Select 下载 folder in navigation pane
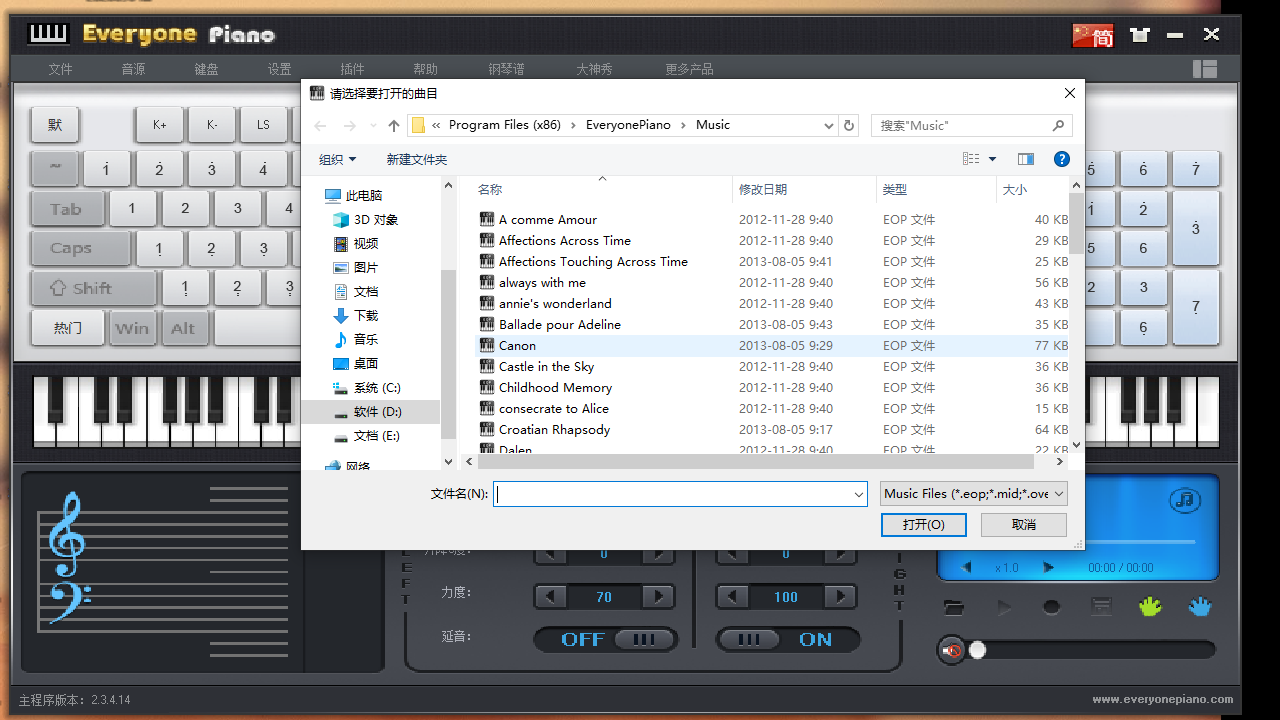This screenshot has height=720, width=1280. 366,315
